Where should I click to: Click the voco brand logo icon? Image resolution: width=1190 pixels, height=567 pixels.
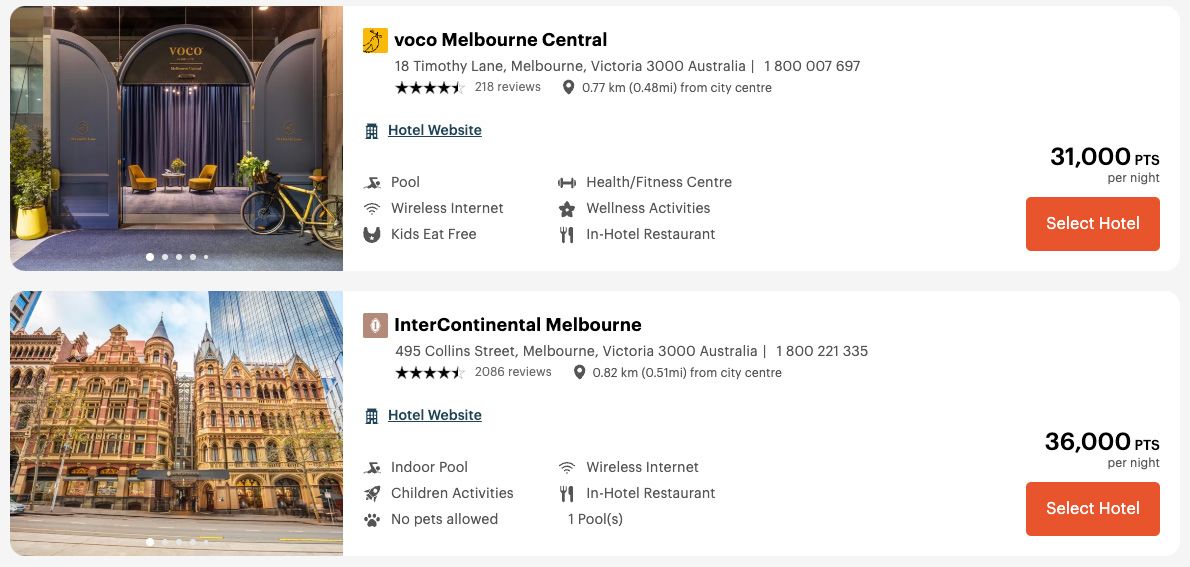pyautogui.click(x=375, y=40)
